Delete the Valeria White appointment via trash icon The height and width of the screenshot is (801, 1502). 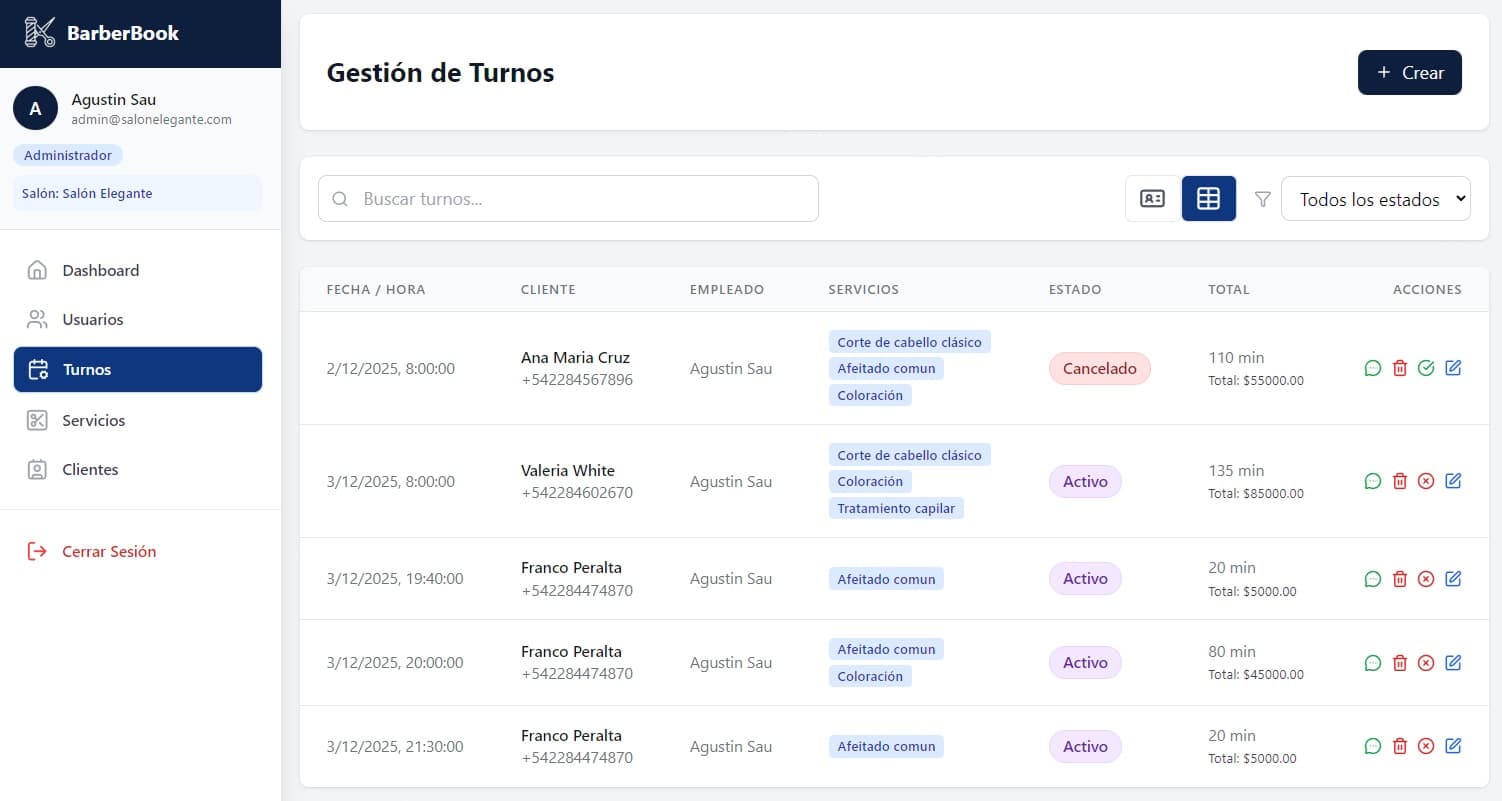(x=1399, y=481)
